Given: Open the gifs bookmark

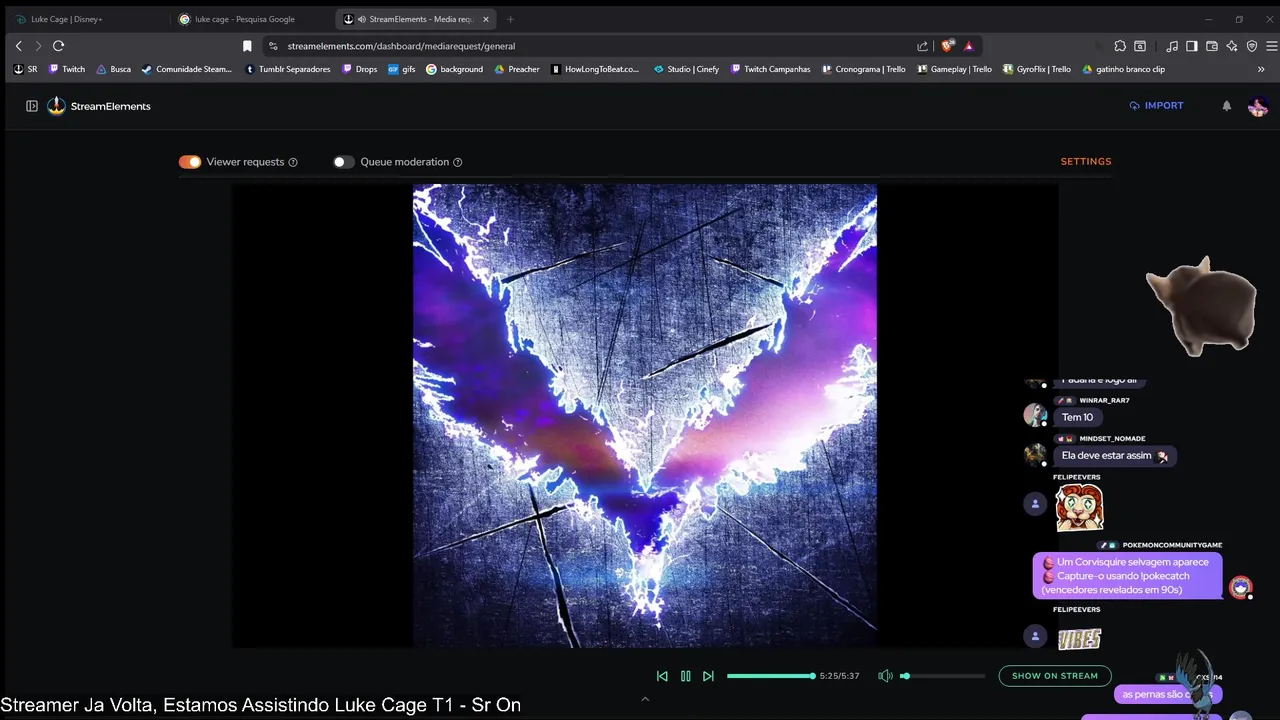Looking at the screenshot, I should point(402,70).
